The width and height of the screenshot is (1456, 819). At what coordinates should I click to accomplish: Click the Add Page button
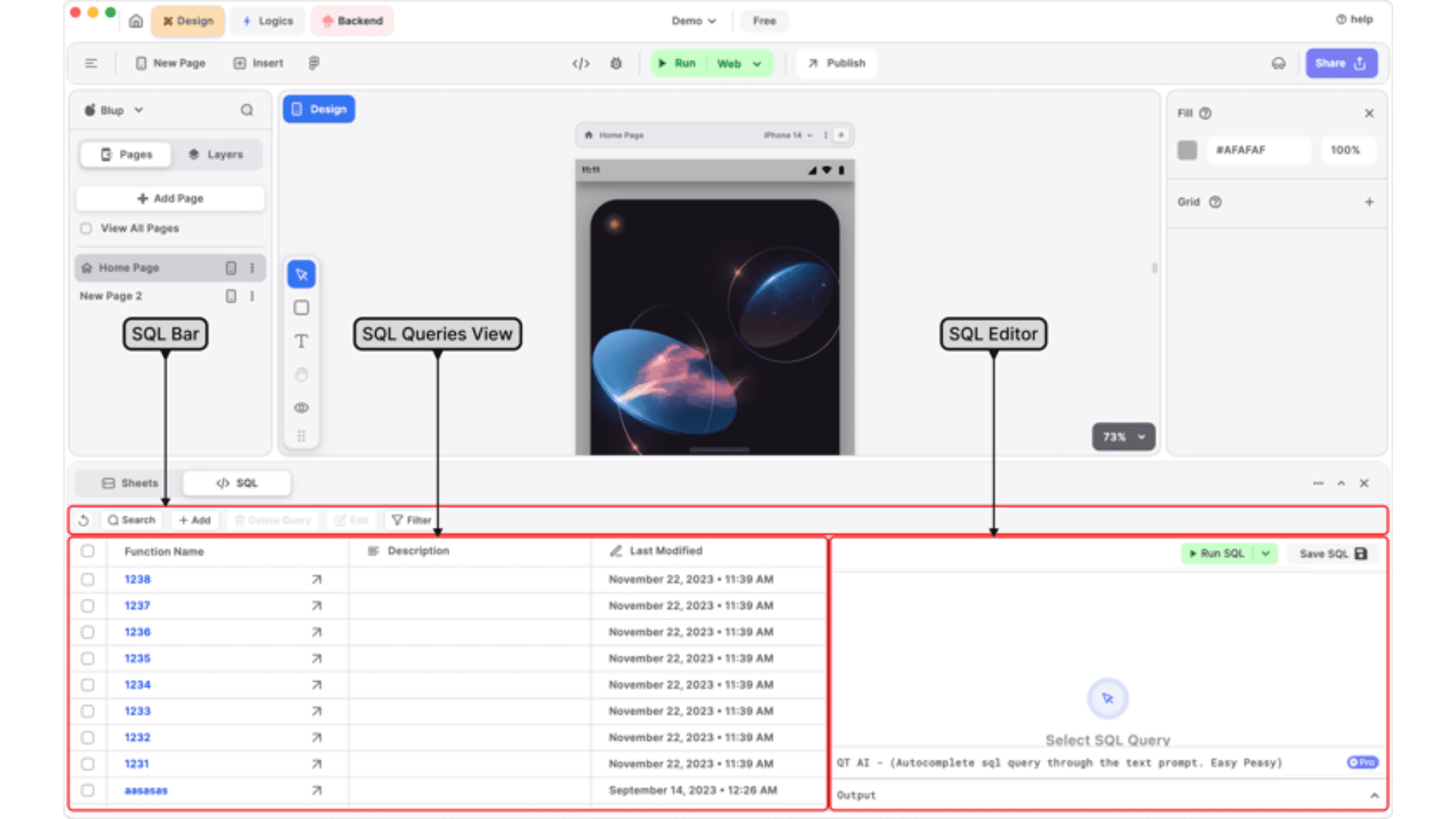[171, 199]
